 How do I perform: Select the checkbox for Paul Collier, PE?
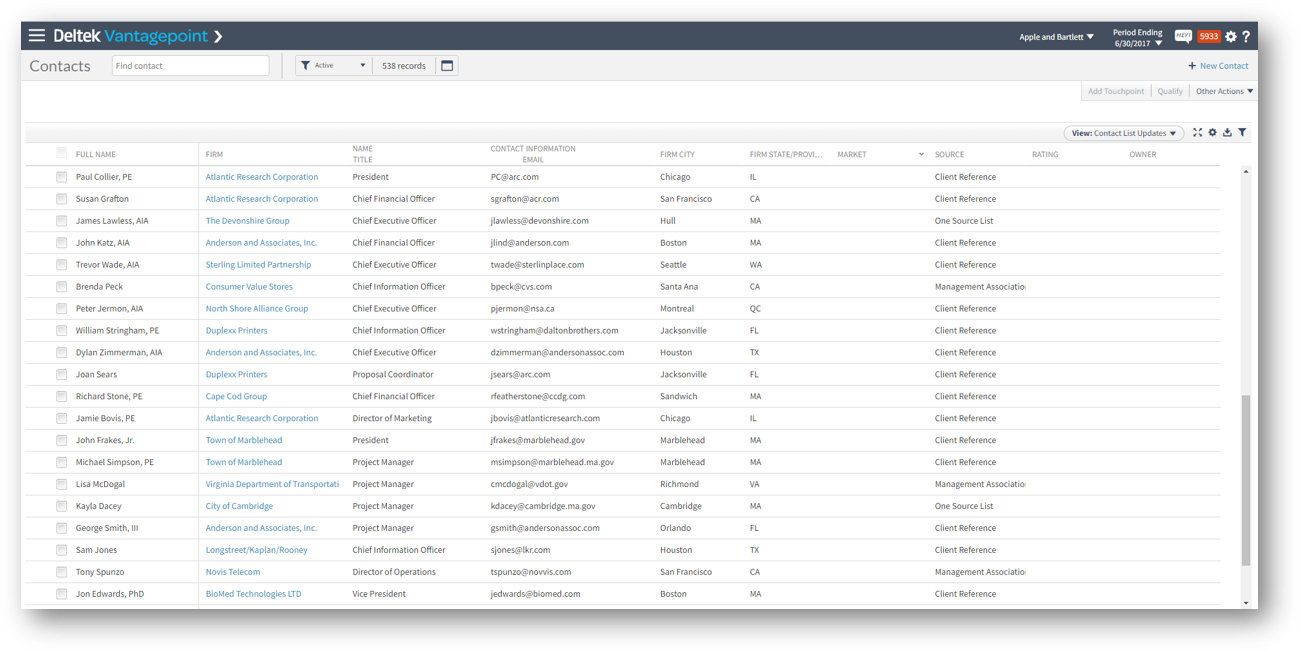click(x=62, y=176)
